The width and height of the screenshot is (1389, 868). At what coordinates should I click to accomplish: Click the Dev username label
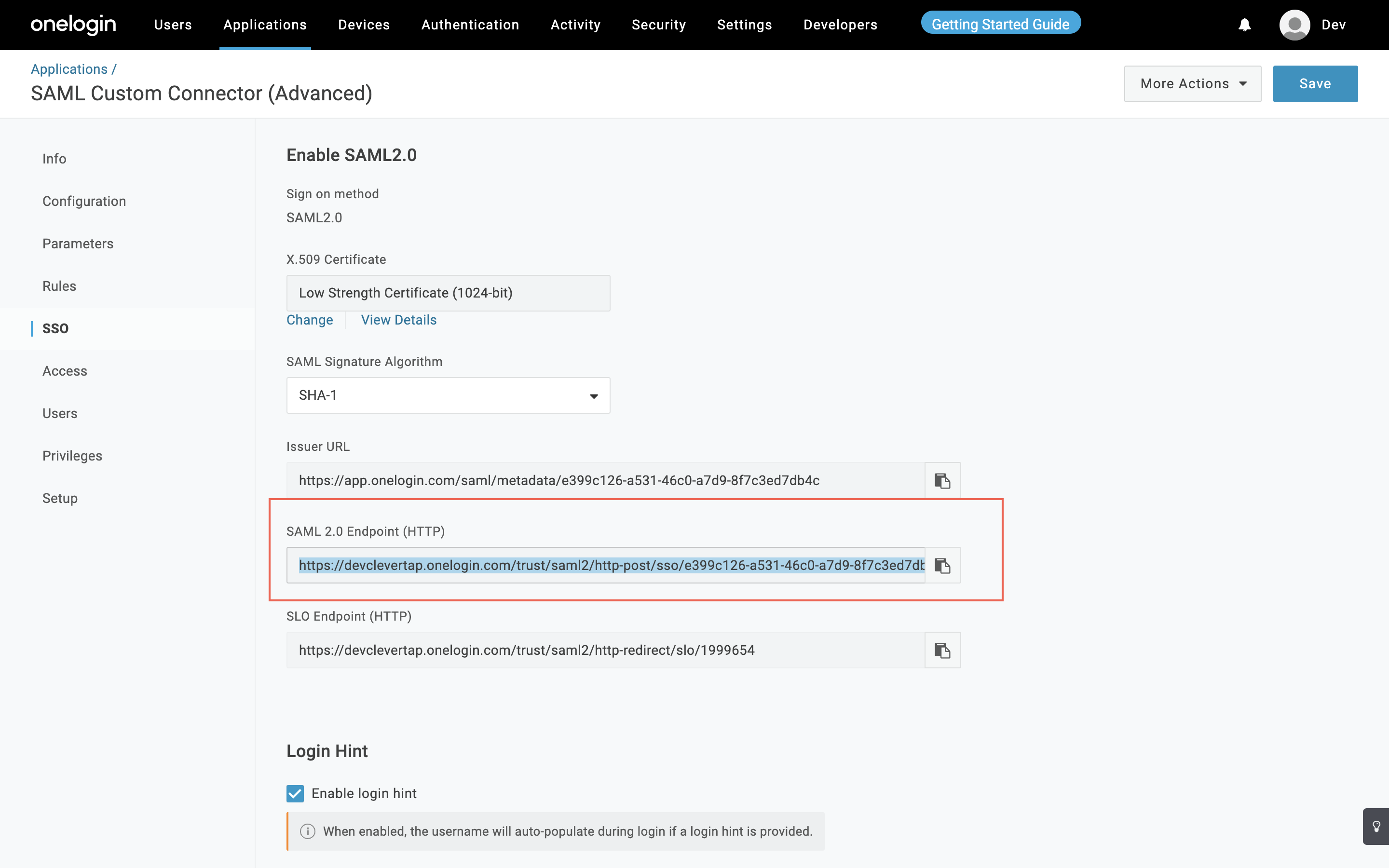1334,25
